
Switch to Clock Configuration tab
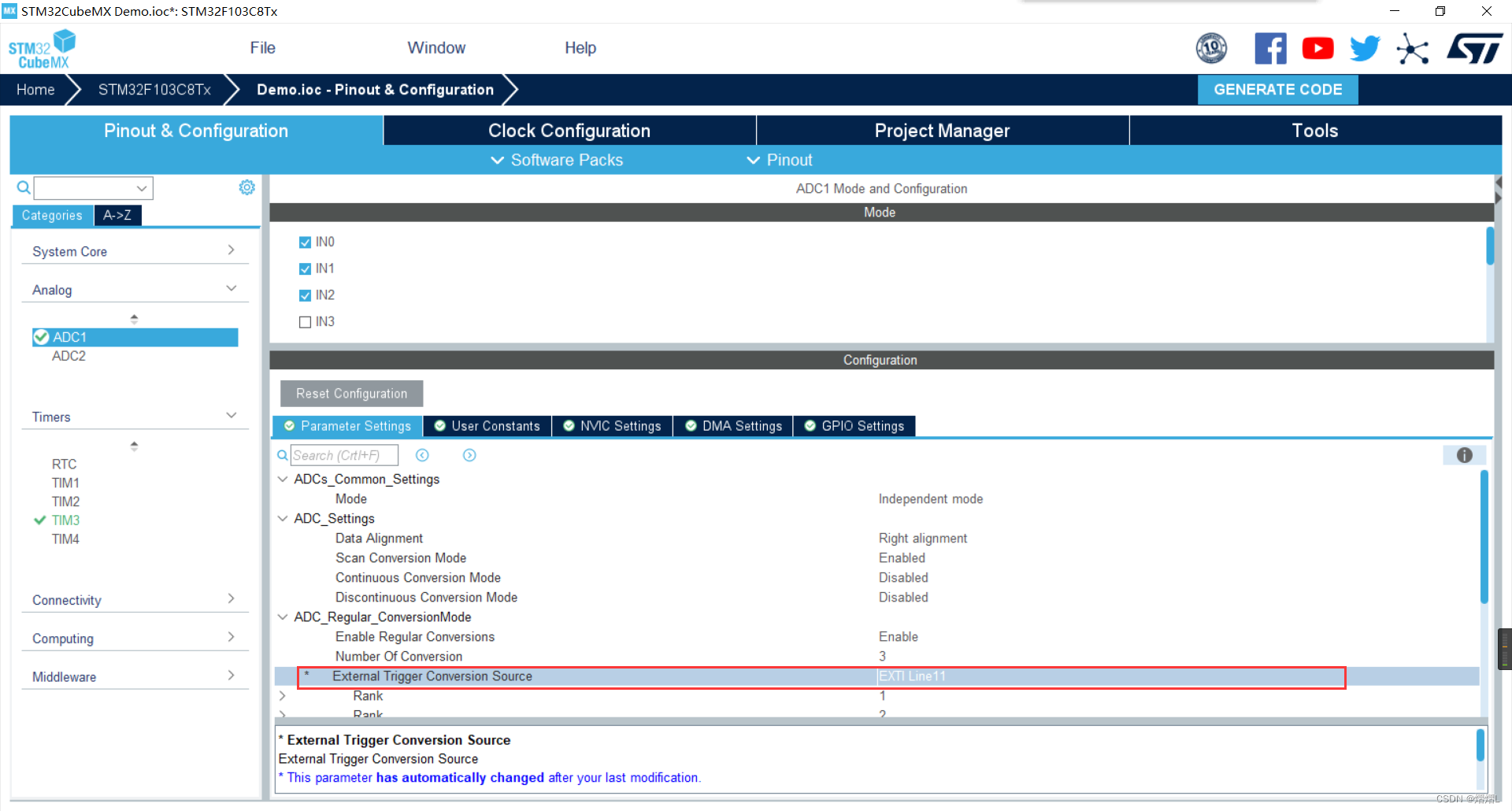(x=569, y=131)
